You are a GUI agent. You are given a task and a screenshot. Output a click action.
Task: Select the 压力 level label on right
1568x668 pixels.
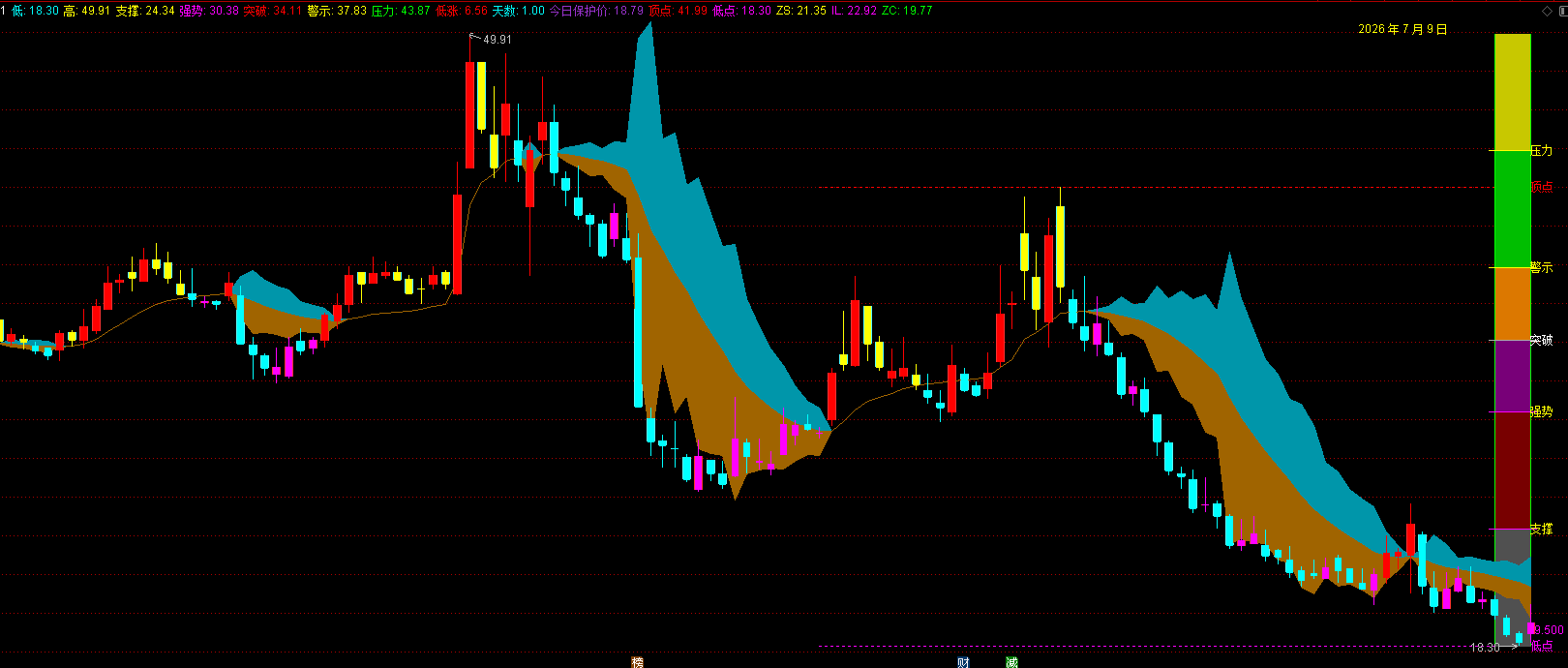(x=1542, y=151)
